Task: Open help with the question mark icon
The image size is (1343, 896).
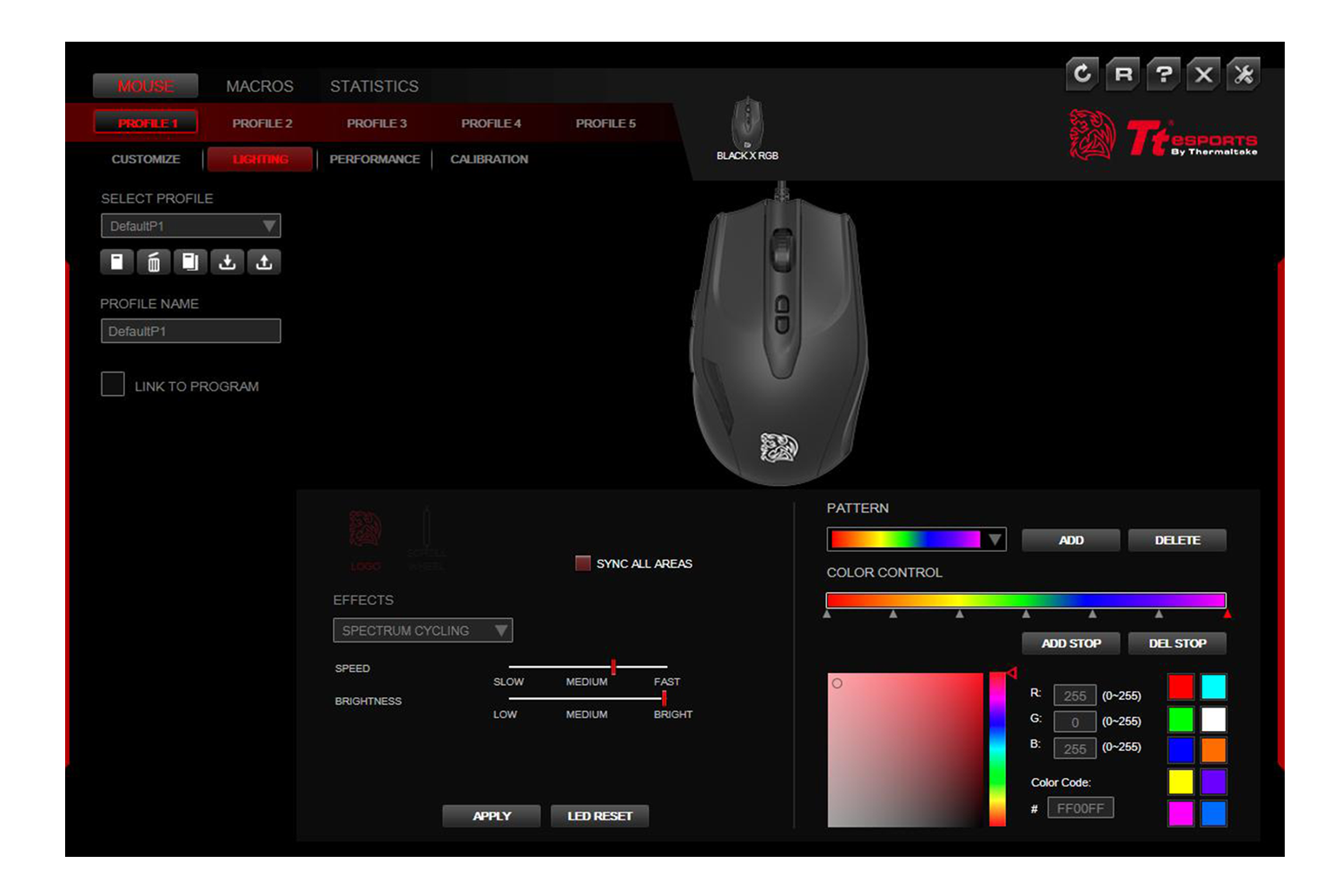Action: point(1163,75)
